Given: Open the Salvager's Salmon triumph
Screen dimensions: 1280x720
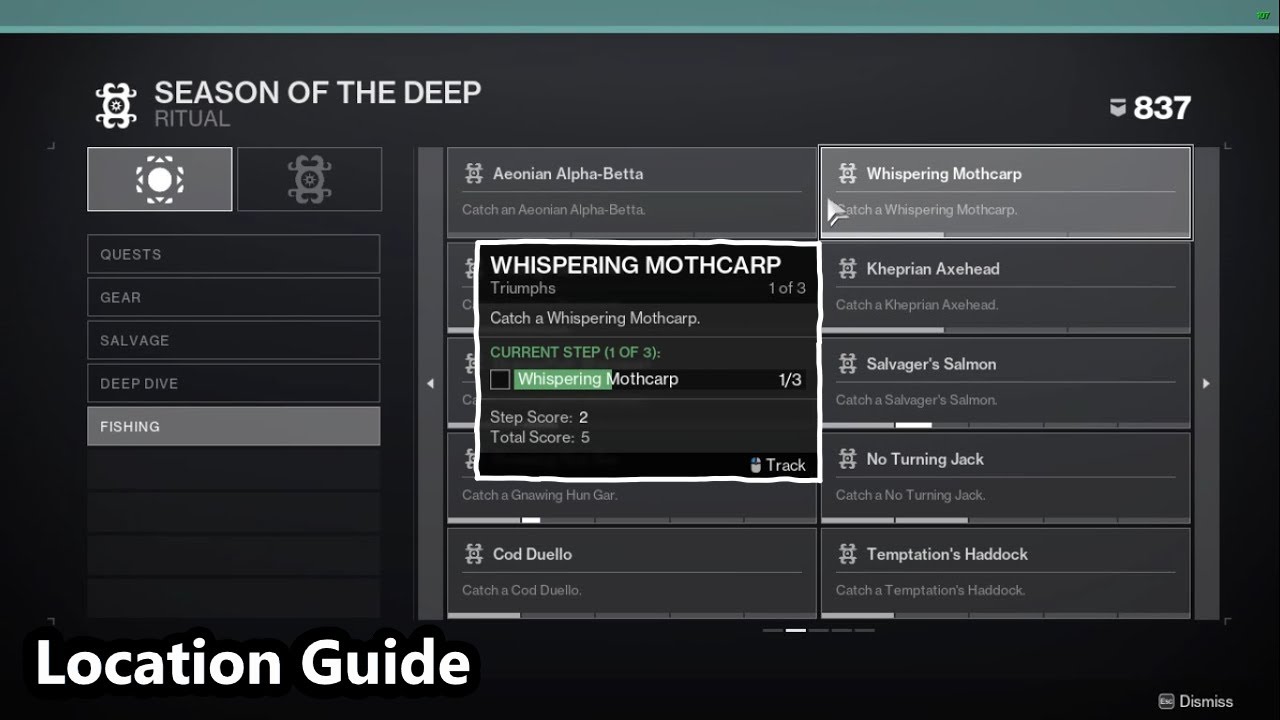Looking at the screenshot, I should tap(1005, 382).
